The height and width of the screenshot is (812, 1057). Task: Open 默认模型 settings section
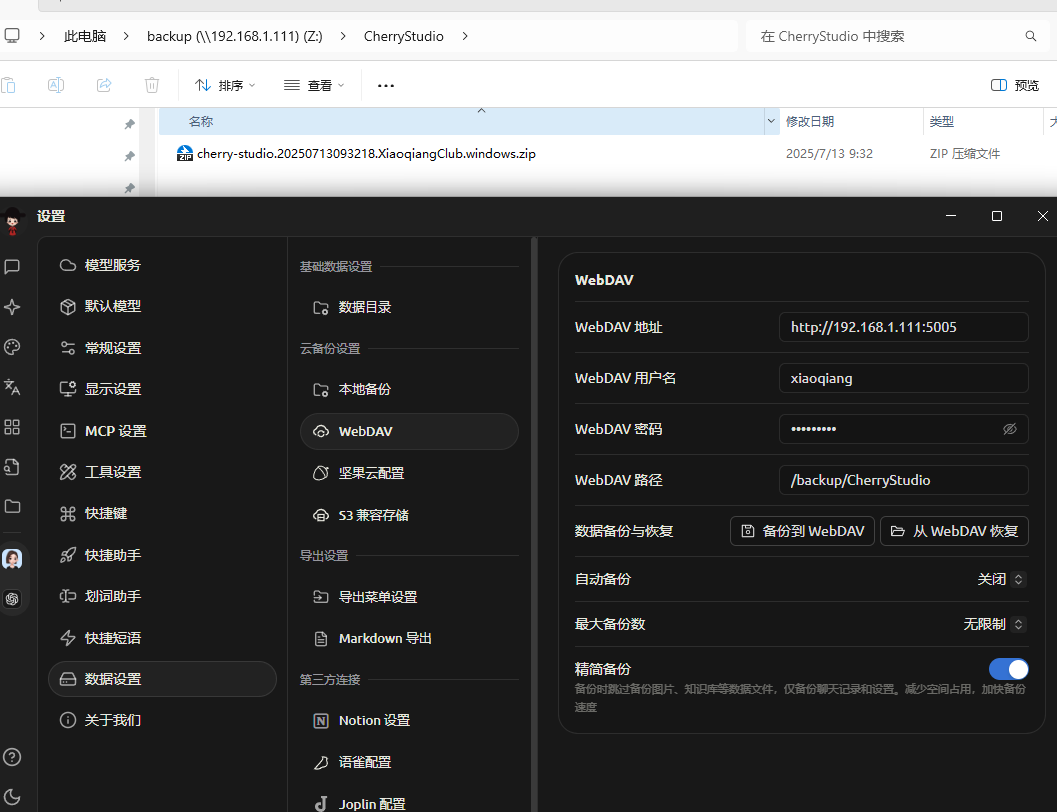pos(162,307)
